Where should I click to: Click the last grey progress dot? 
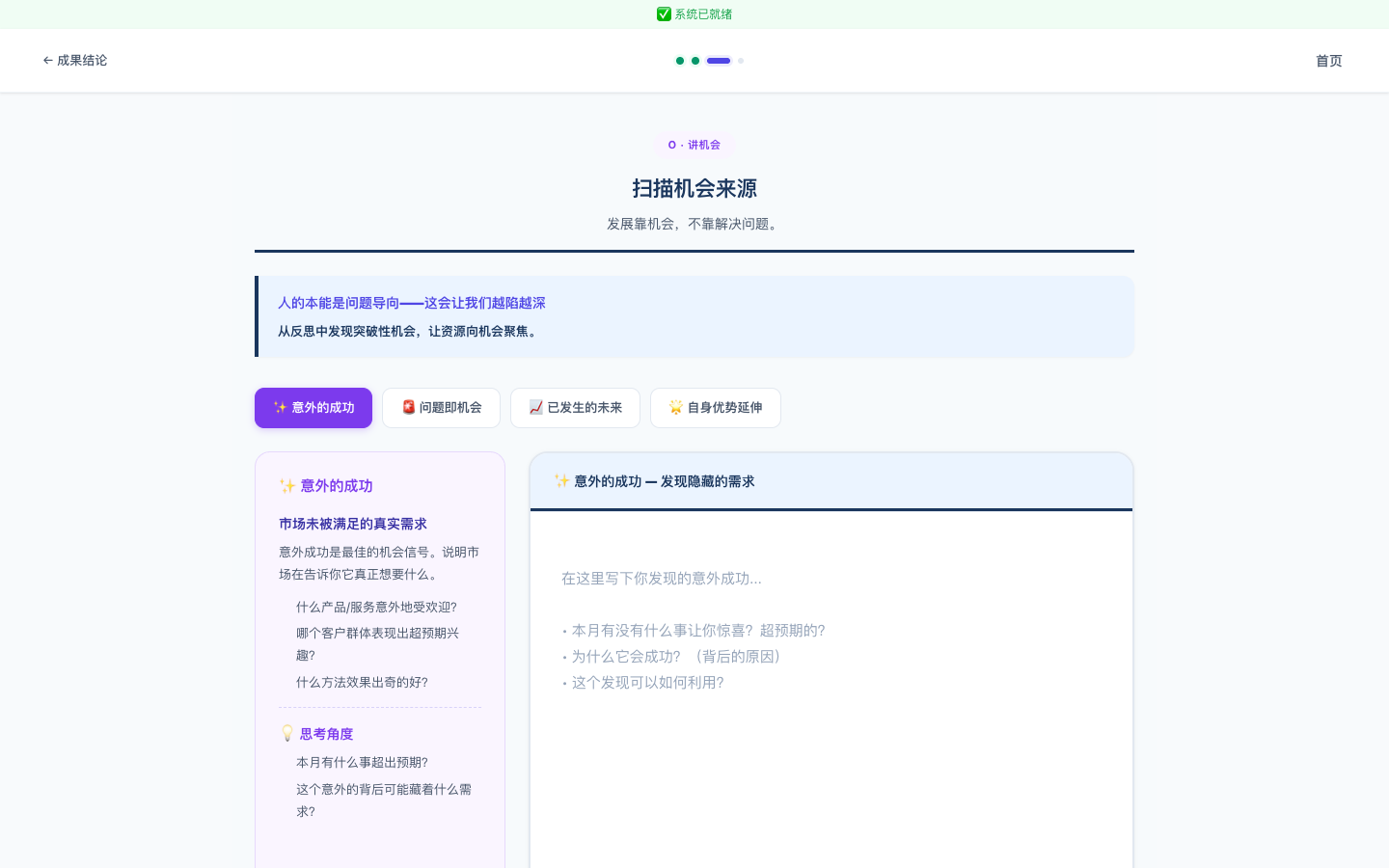[741, 61]
